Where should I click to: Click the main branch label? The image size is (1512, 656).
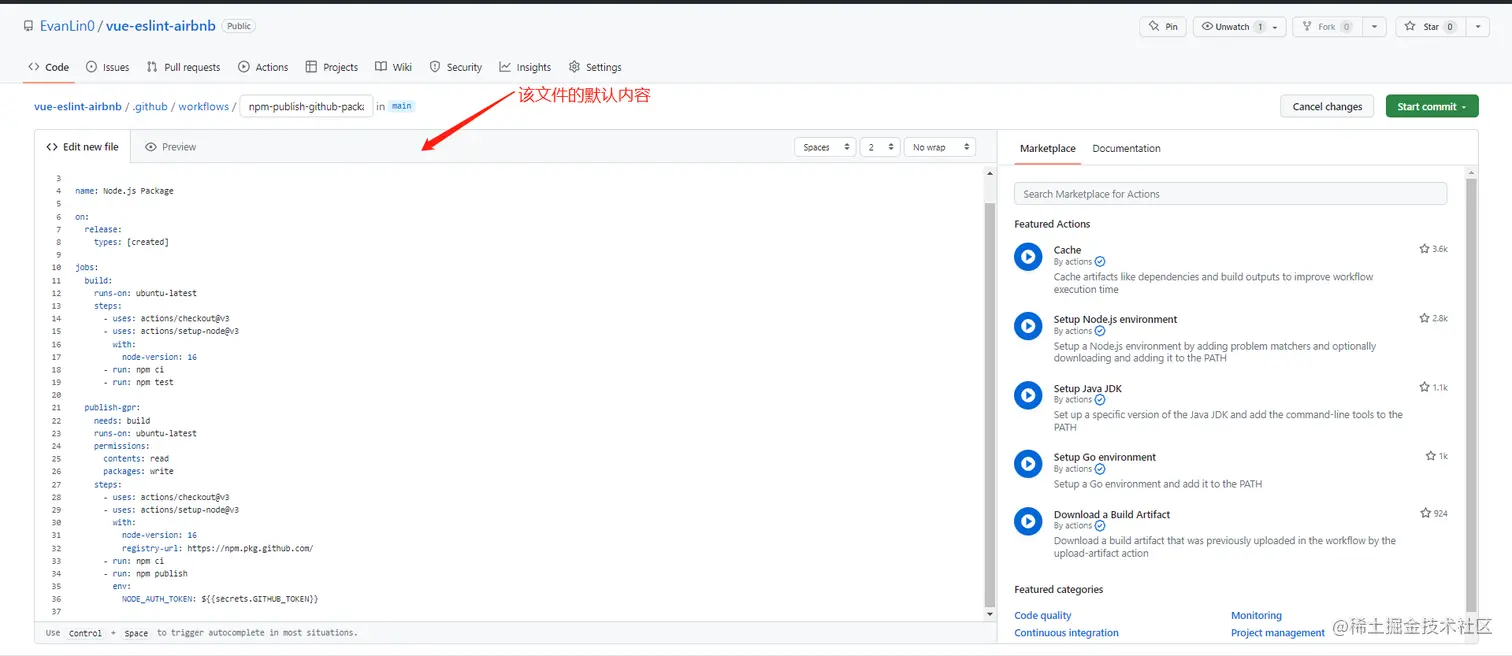(401, 106)
